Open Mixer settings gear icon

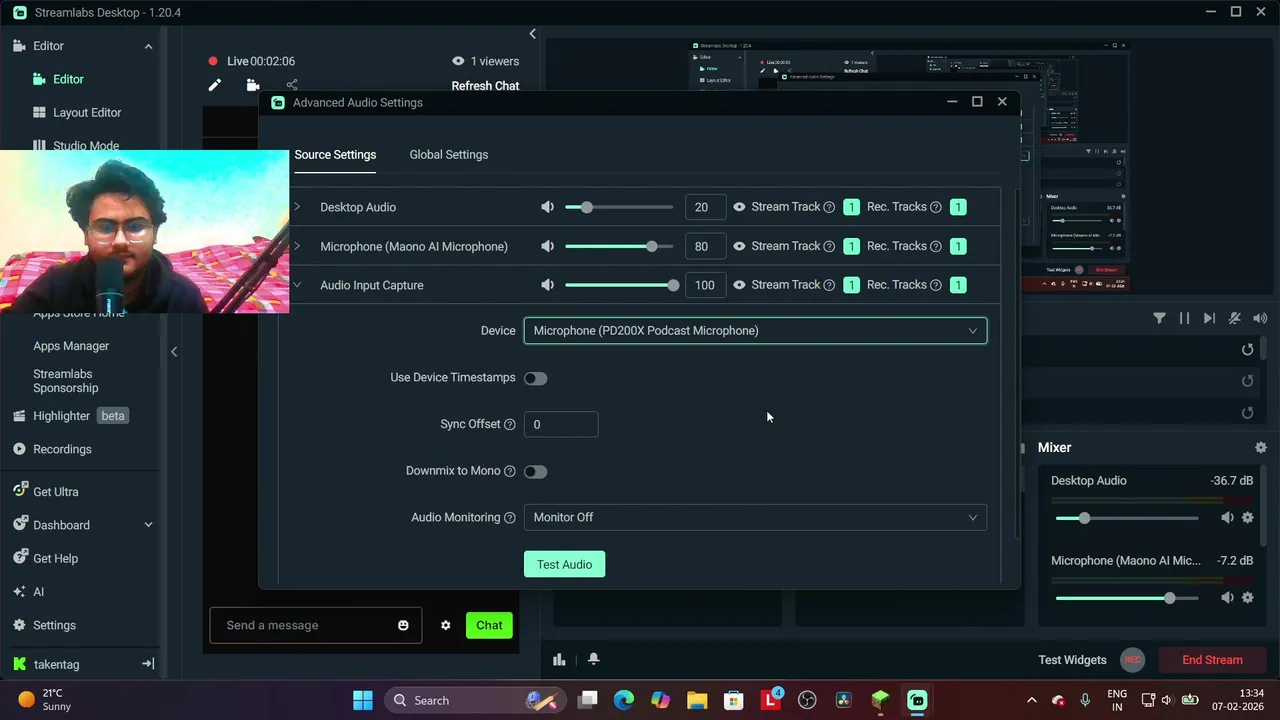pyautogui.click(x=1261, y=447)
